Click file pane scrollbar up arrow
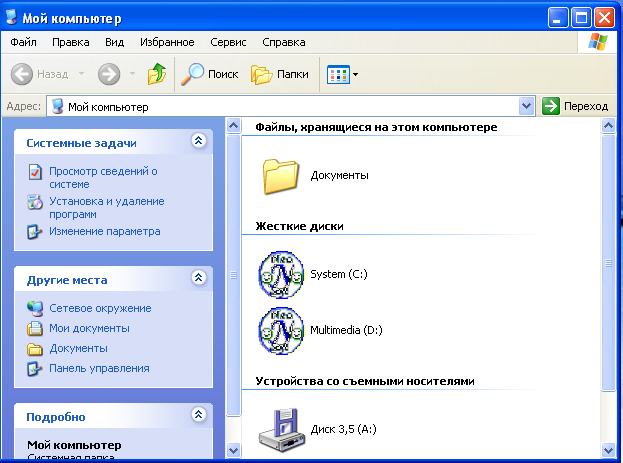The height and width of the screenshot is (463, 623). click(x=608, y=126)
